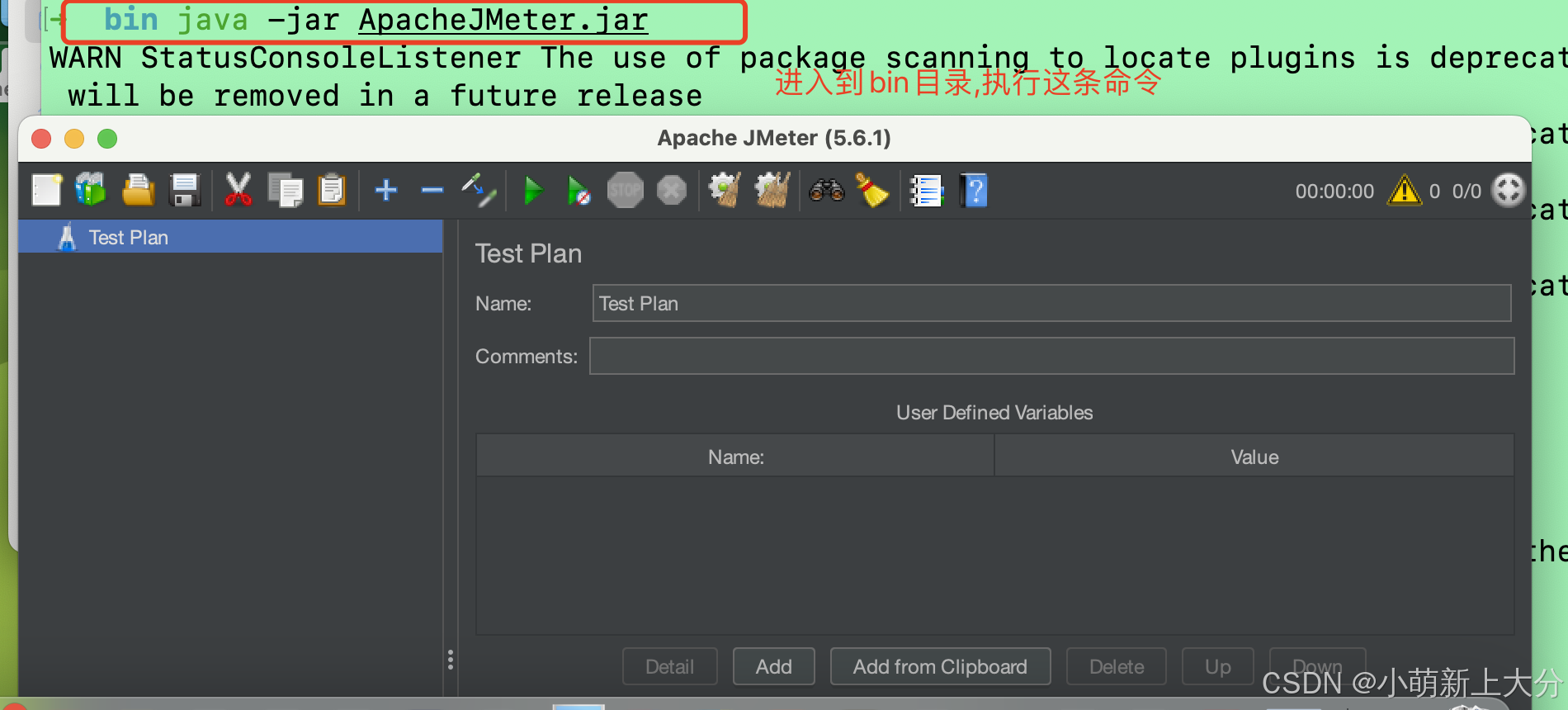
Task: Click the Up button
Action: [x=1218, y=666]
